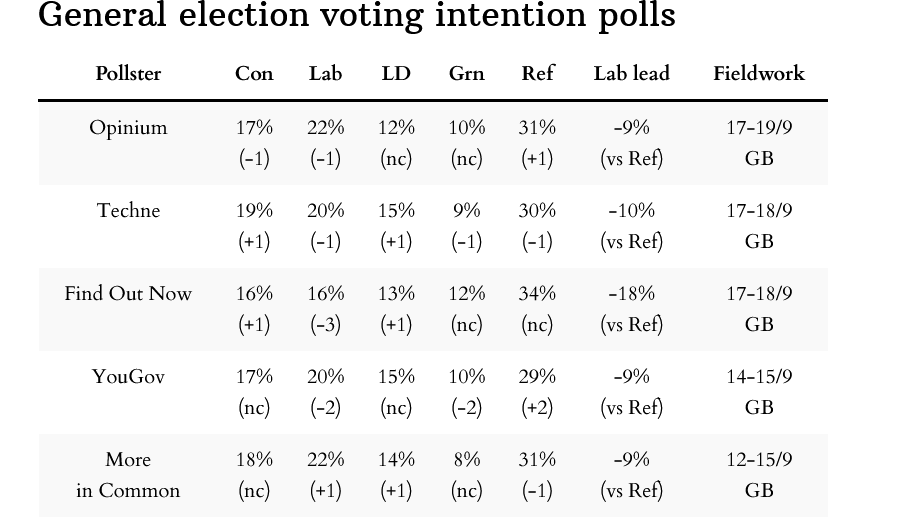899x518 pixels.
Task: Select YouGov's 29% Ref figure
Action: coord(537,377)
